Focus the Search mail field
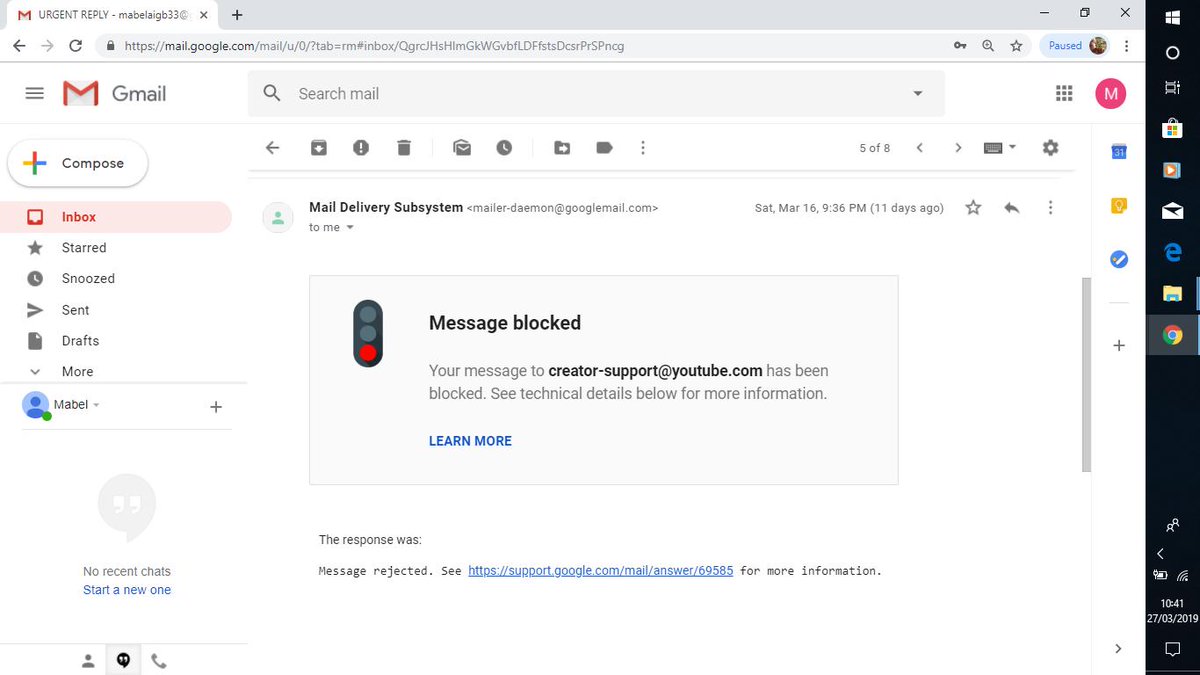 [596, 93]
